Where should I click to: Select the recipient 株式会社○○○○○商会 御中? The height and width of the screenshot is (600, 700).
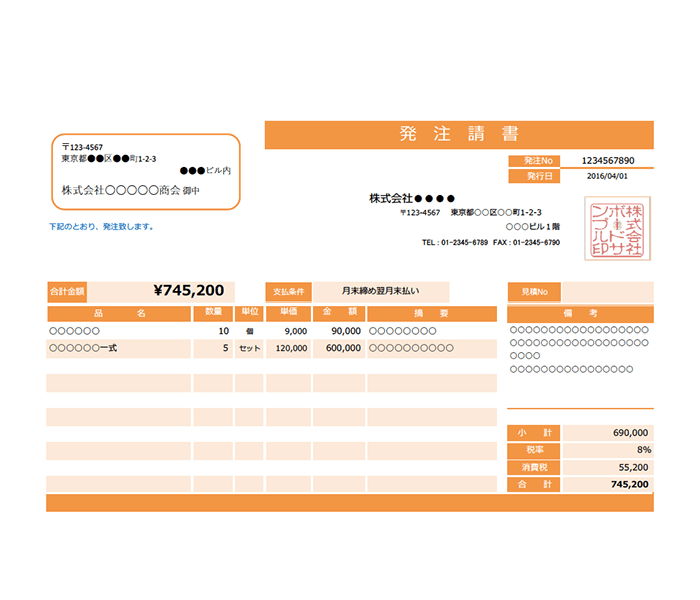click(130, 191)
